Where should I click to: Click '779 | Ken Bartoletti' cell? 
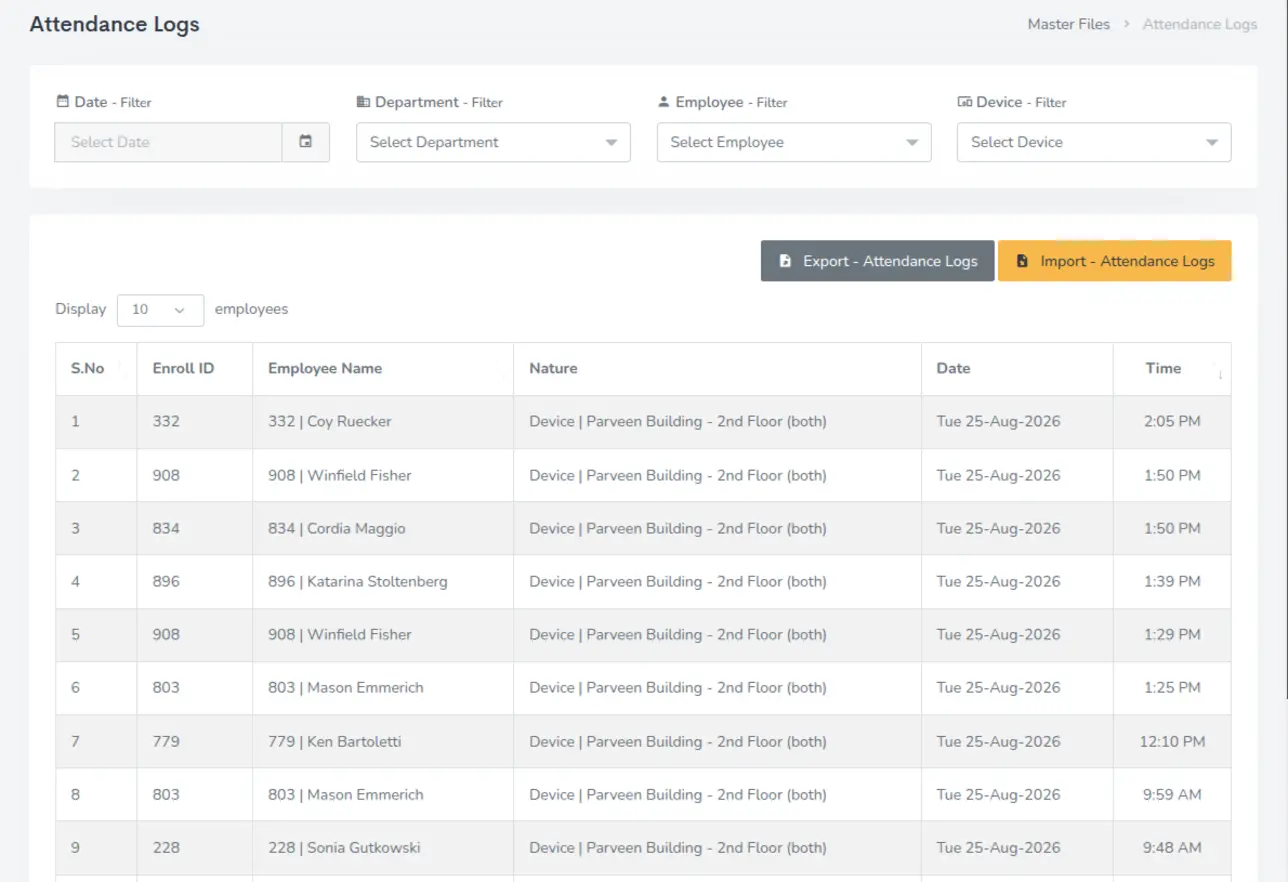[383, 741]
